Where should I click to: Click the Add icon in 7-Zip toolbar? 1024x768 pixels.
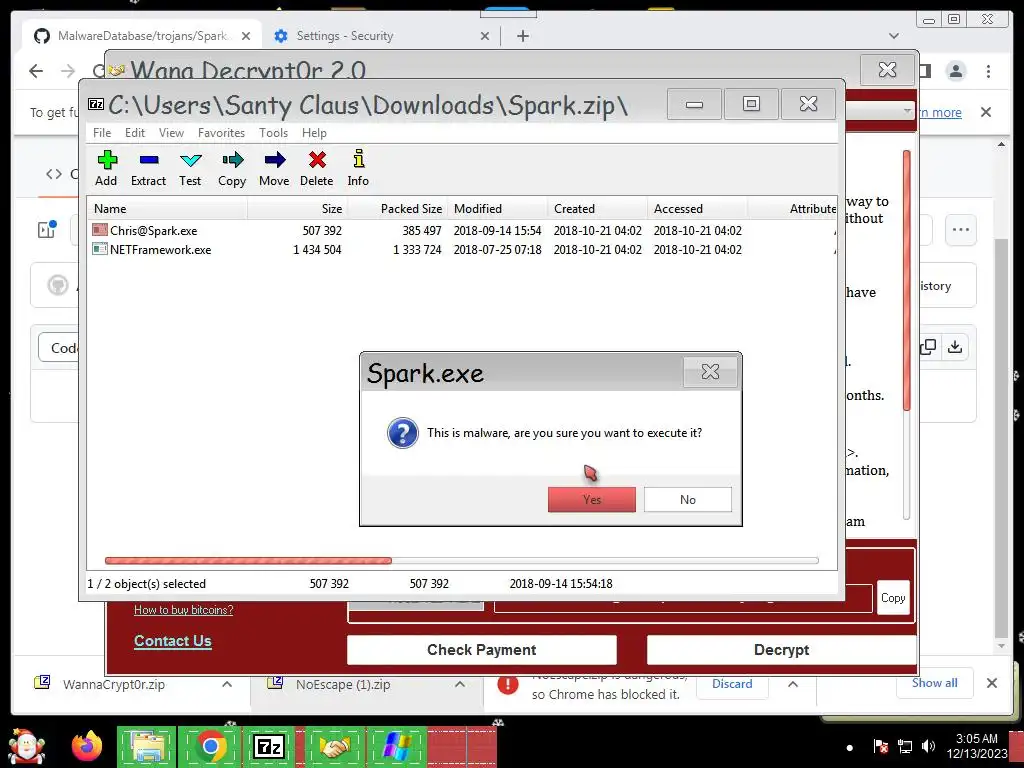[106, 168]
